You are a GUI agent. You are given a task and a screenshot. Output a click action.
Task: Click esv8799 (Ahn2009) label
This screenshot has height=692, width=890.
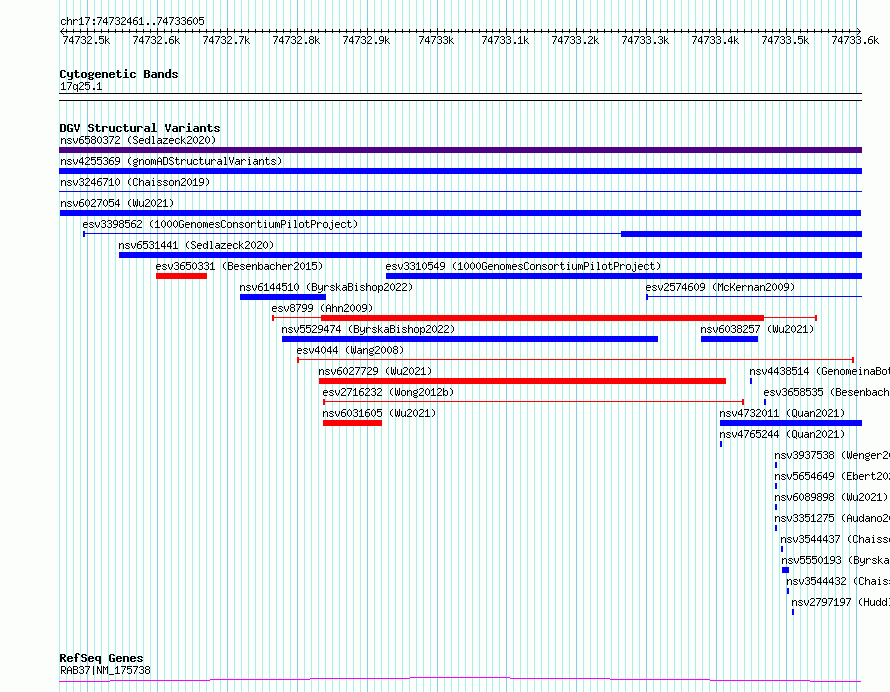coord(322,308)
